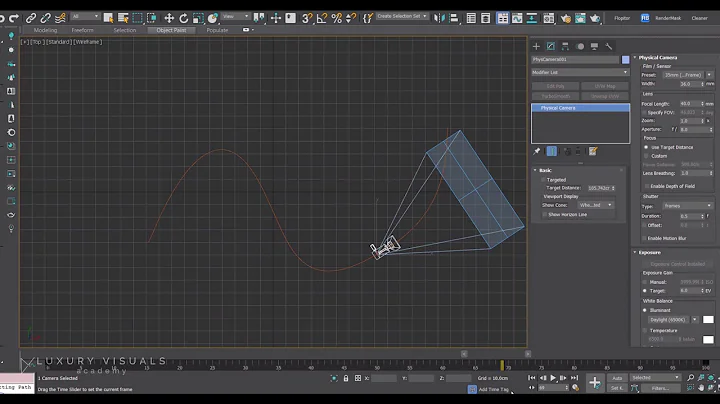Image resolution: width=720 pixels, height=404 pixels.
Task: Enable the Targeted checkbox
Action: pos(544,180)
